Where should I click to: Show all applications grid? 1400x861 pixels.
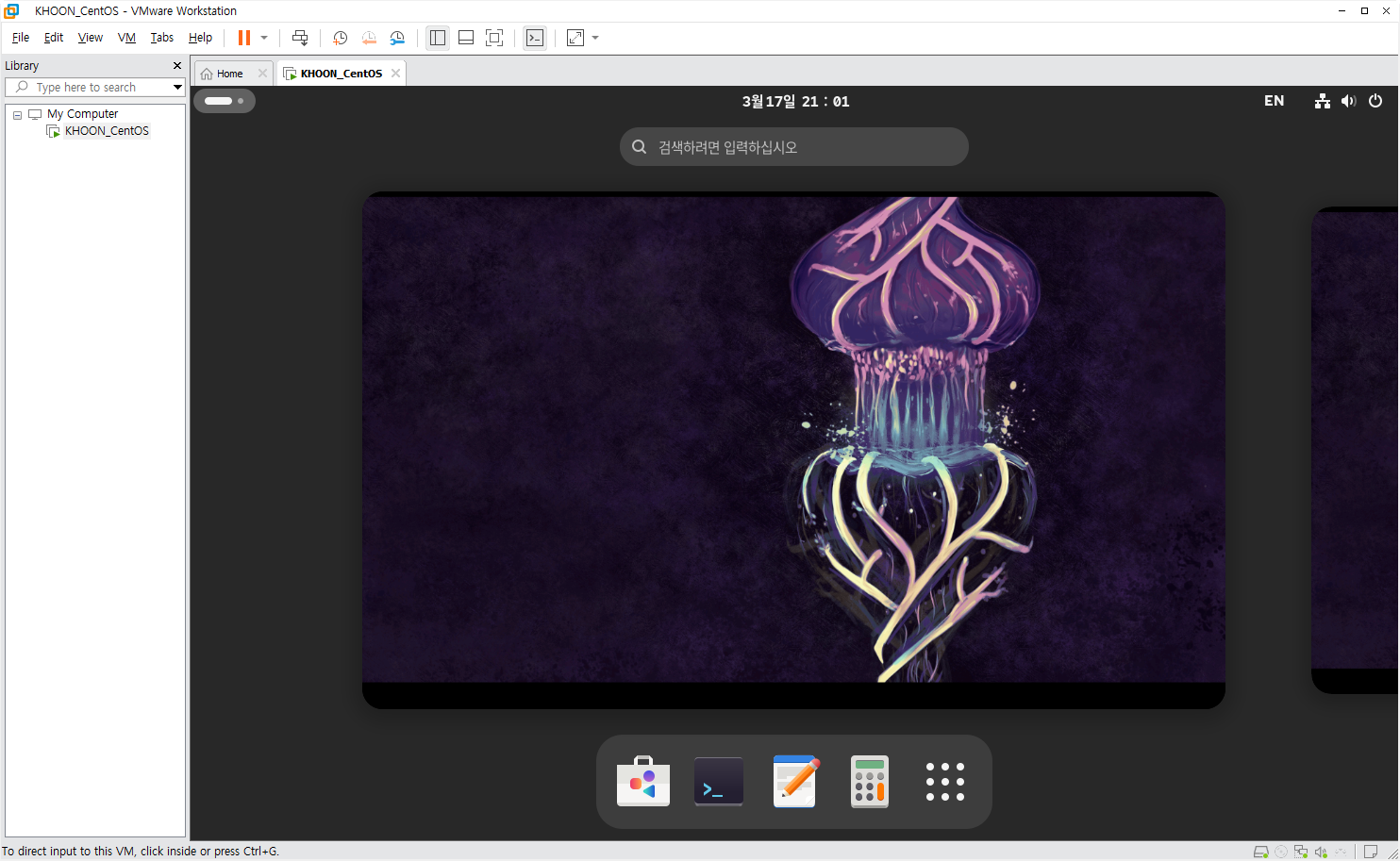point(945,782)
